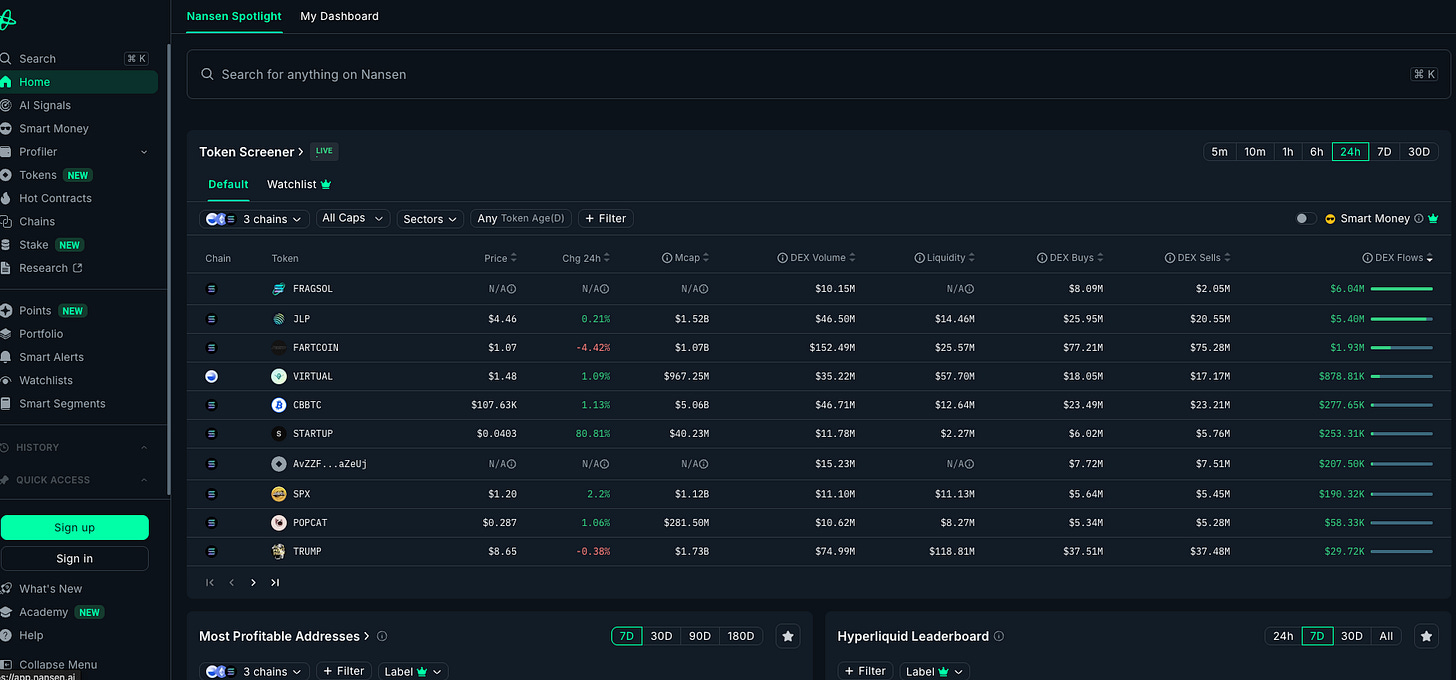The width and height of the screenshot is (1456, 680).
Task: Click the VIRTUAL token icon
Action: pos(279,377)
